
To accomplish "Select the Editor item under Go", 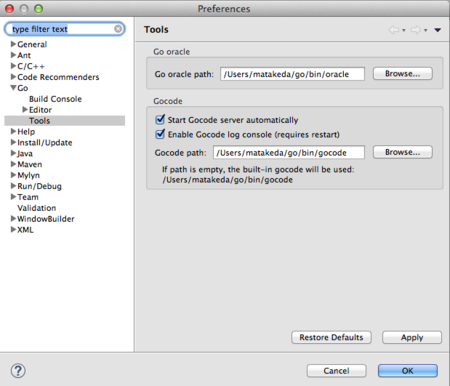I will [40, 110].
